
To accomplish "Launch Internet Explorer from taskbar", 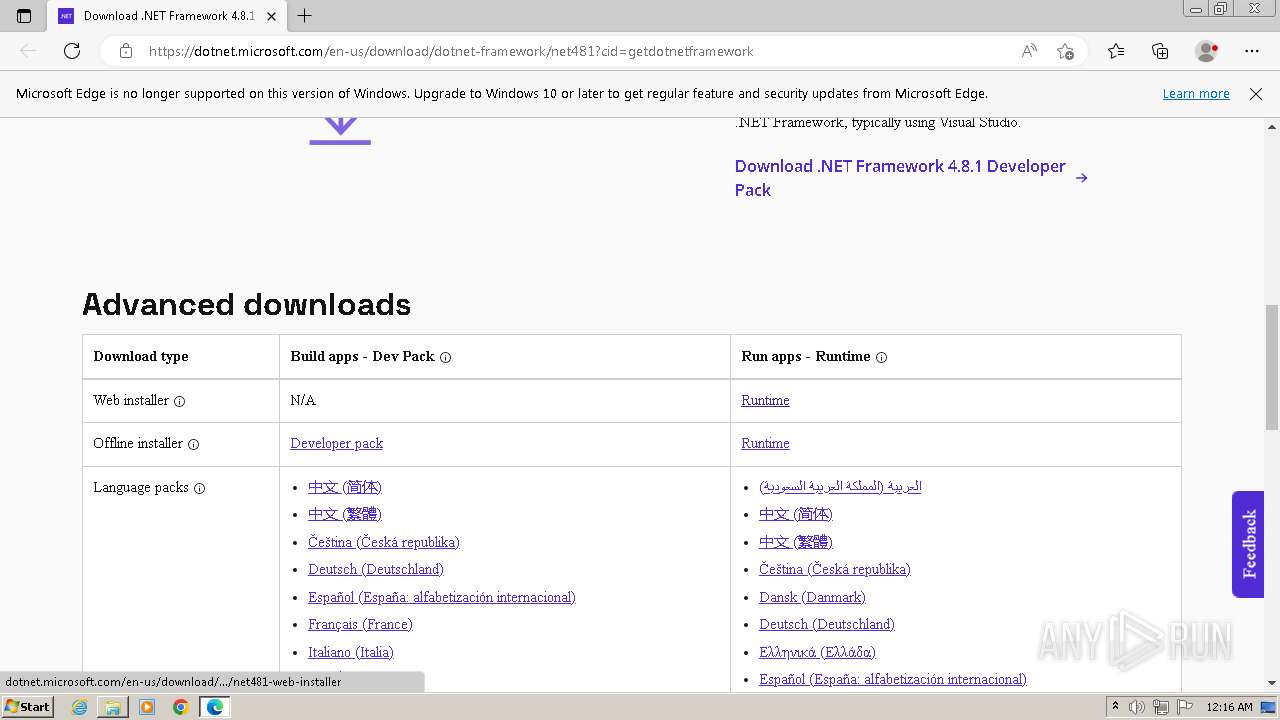I will (x=79, y=707).
